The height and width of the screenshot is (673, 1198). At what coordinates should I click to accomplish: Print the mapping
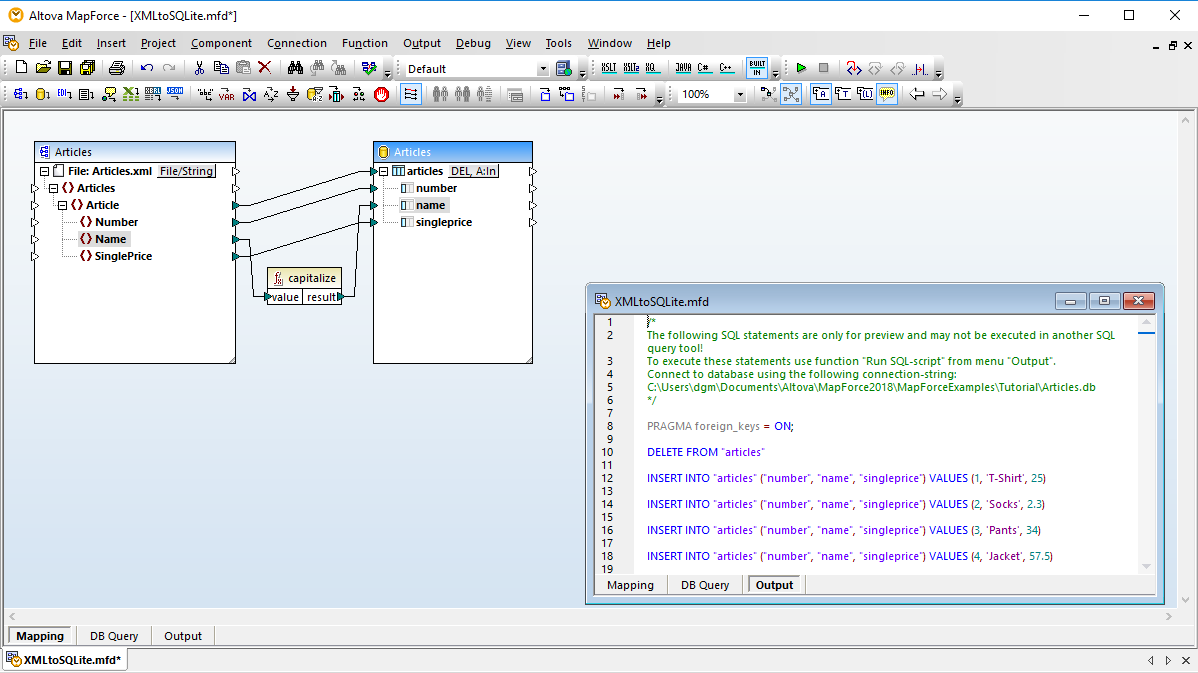116,68
